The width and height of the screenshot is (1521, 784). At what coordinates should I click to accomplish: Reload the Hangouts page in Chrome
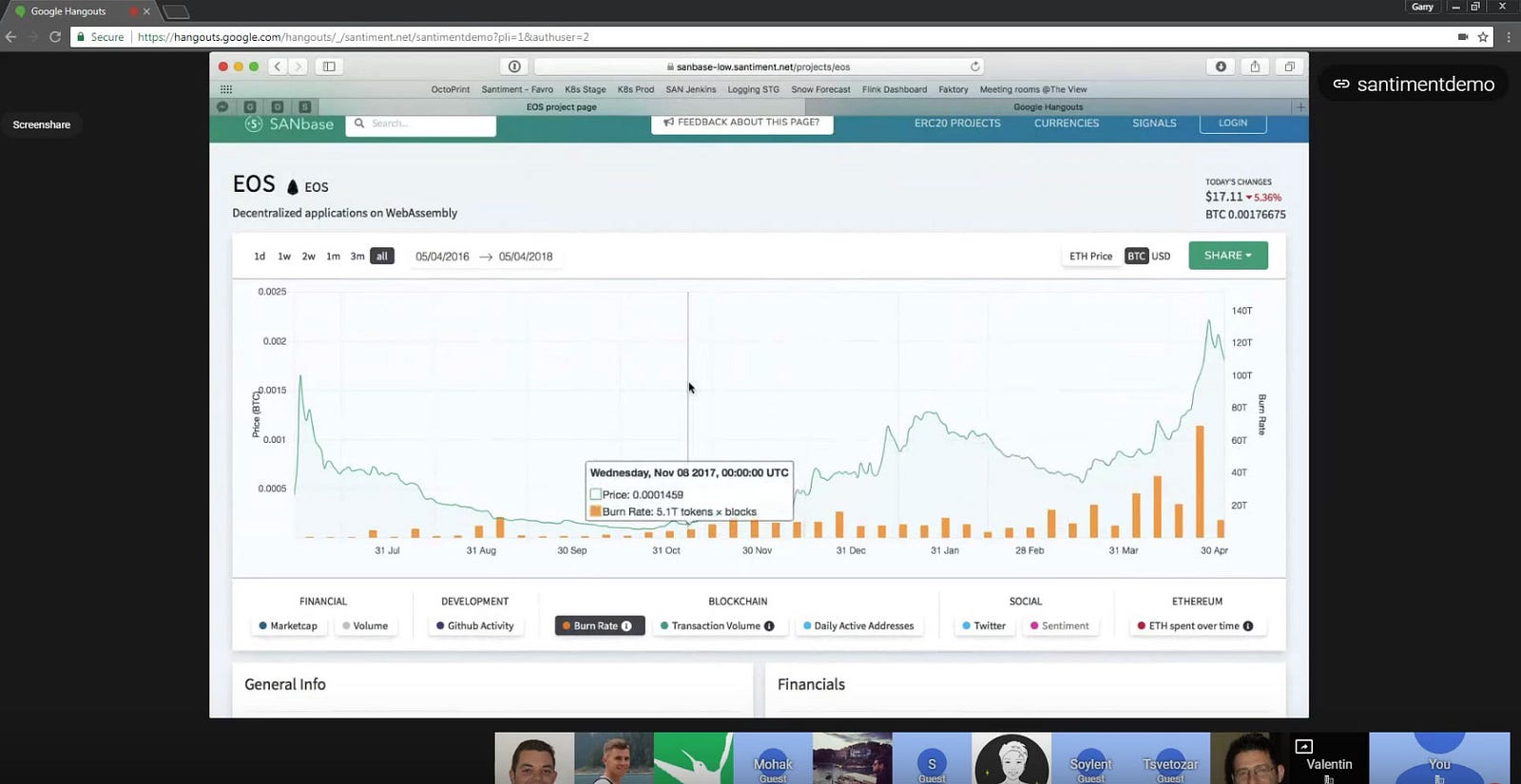pos(55,37)
